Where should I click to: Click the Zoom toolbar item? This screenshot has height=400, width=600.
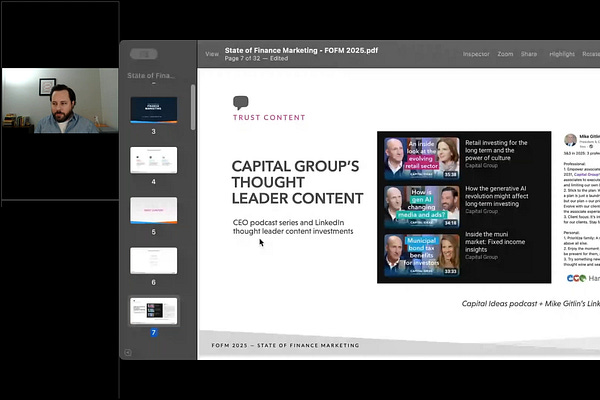[x=505, y=54]
